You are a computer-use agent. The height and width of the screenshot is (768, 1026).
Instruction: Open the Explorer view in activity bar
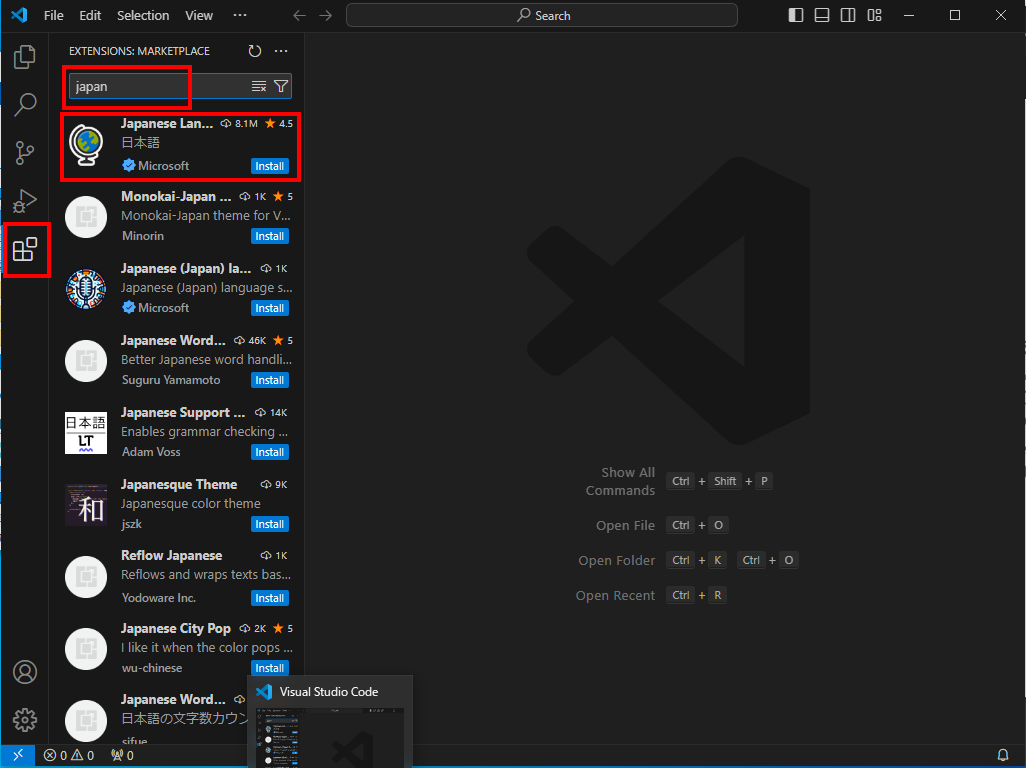(x=25, y=57)
